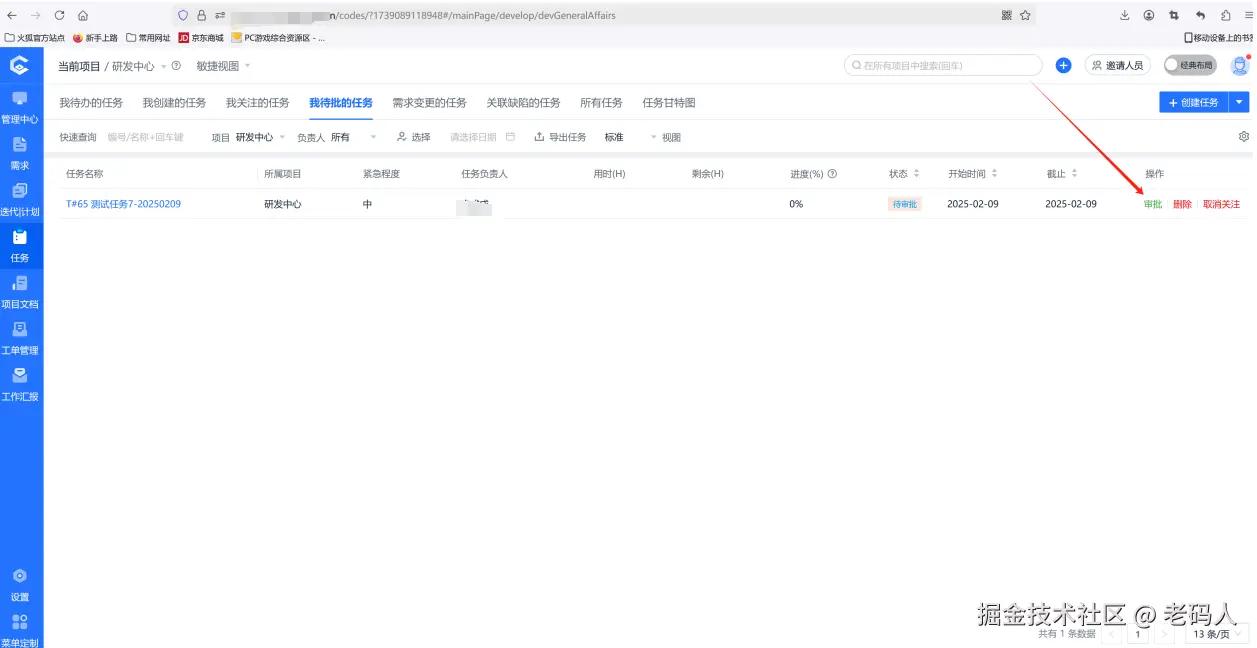Open 京东商城 bookmark

point(203,38)
